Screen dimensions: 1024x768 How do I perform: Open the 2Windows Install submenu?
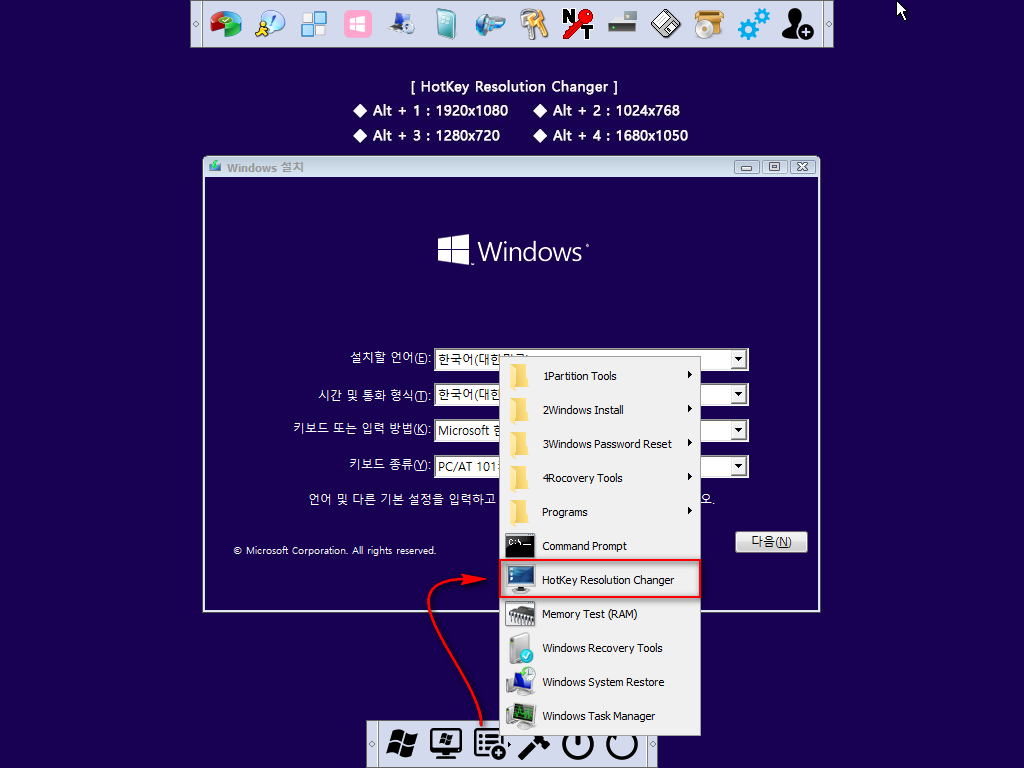click(x=600, y=410)
